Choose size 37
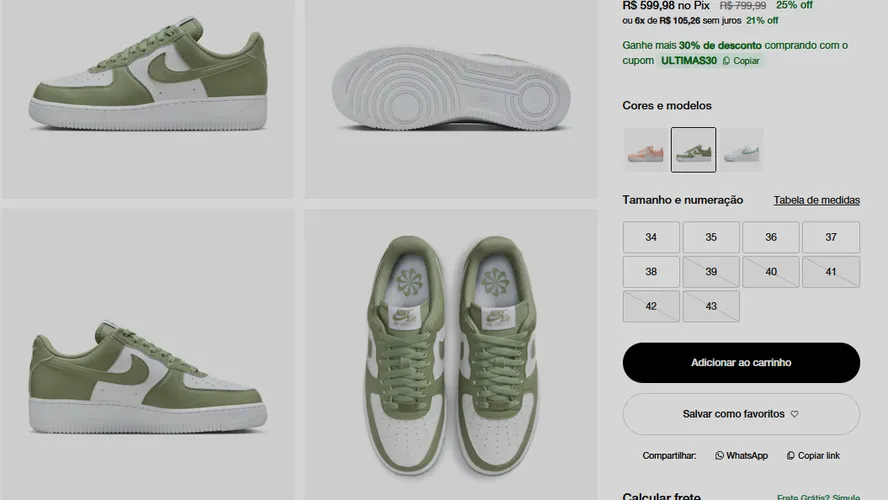Screen dimensions: 888x500 click(831, 237)
